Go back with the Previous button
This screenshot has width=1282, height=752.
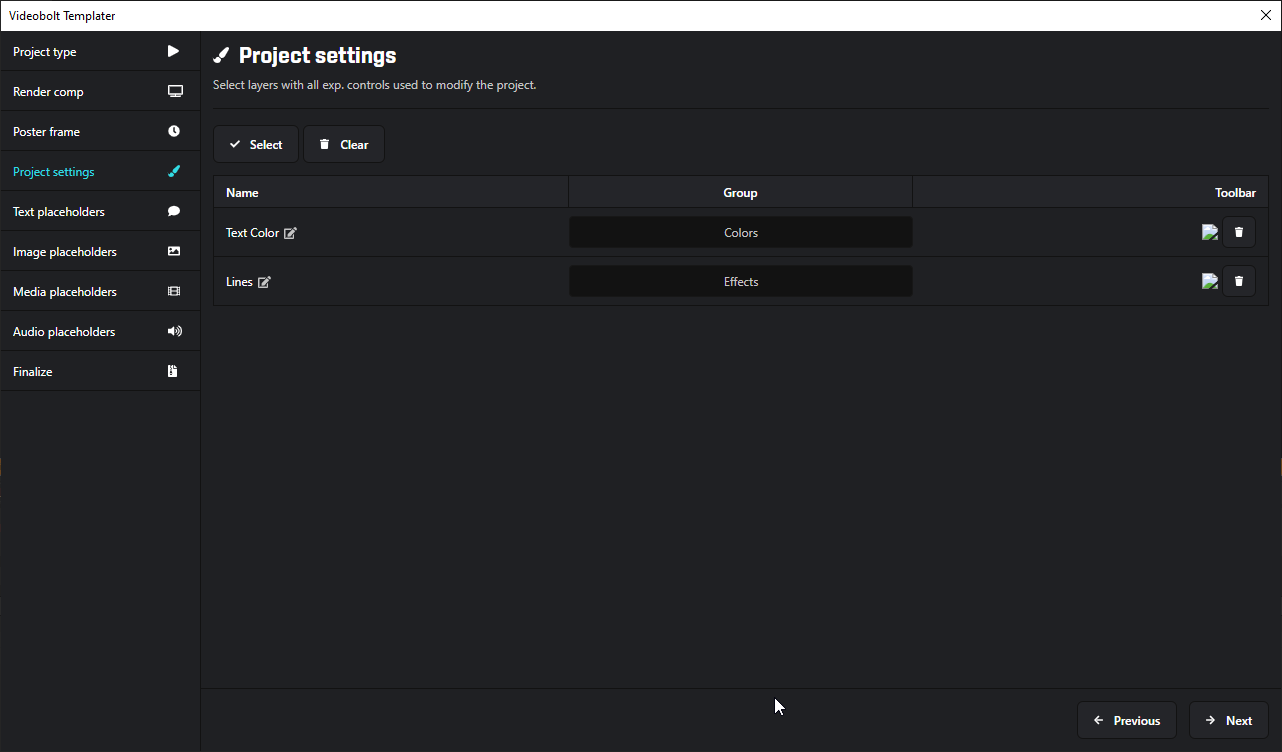pos(1126,720)
